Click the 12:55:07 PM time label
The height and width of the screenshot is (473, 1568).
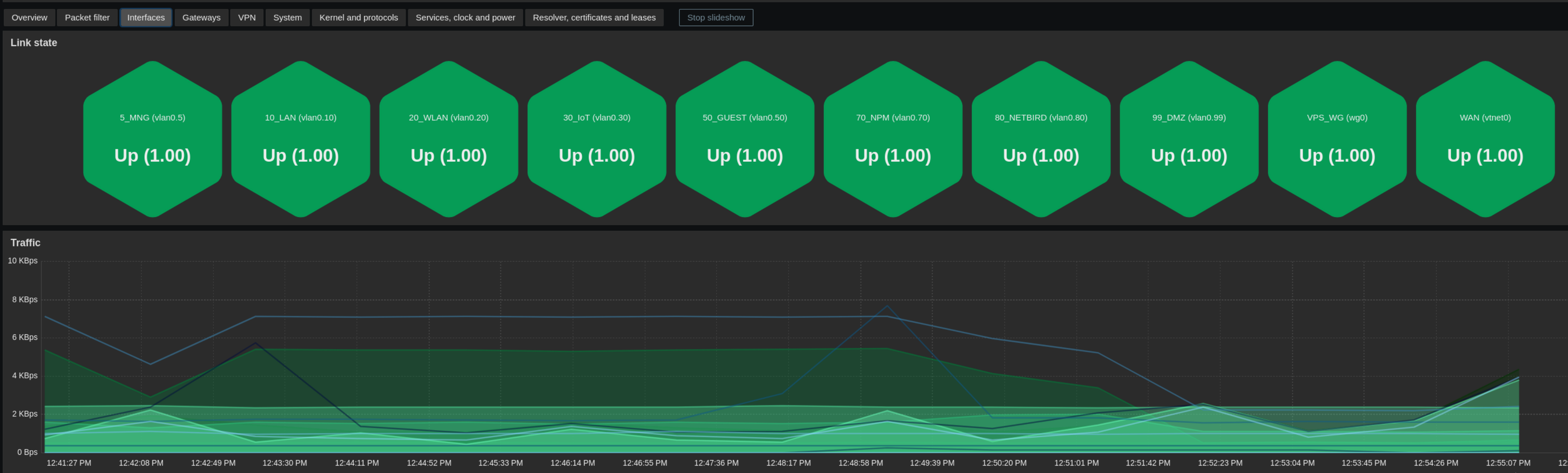(x=1508, y=463)
